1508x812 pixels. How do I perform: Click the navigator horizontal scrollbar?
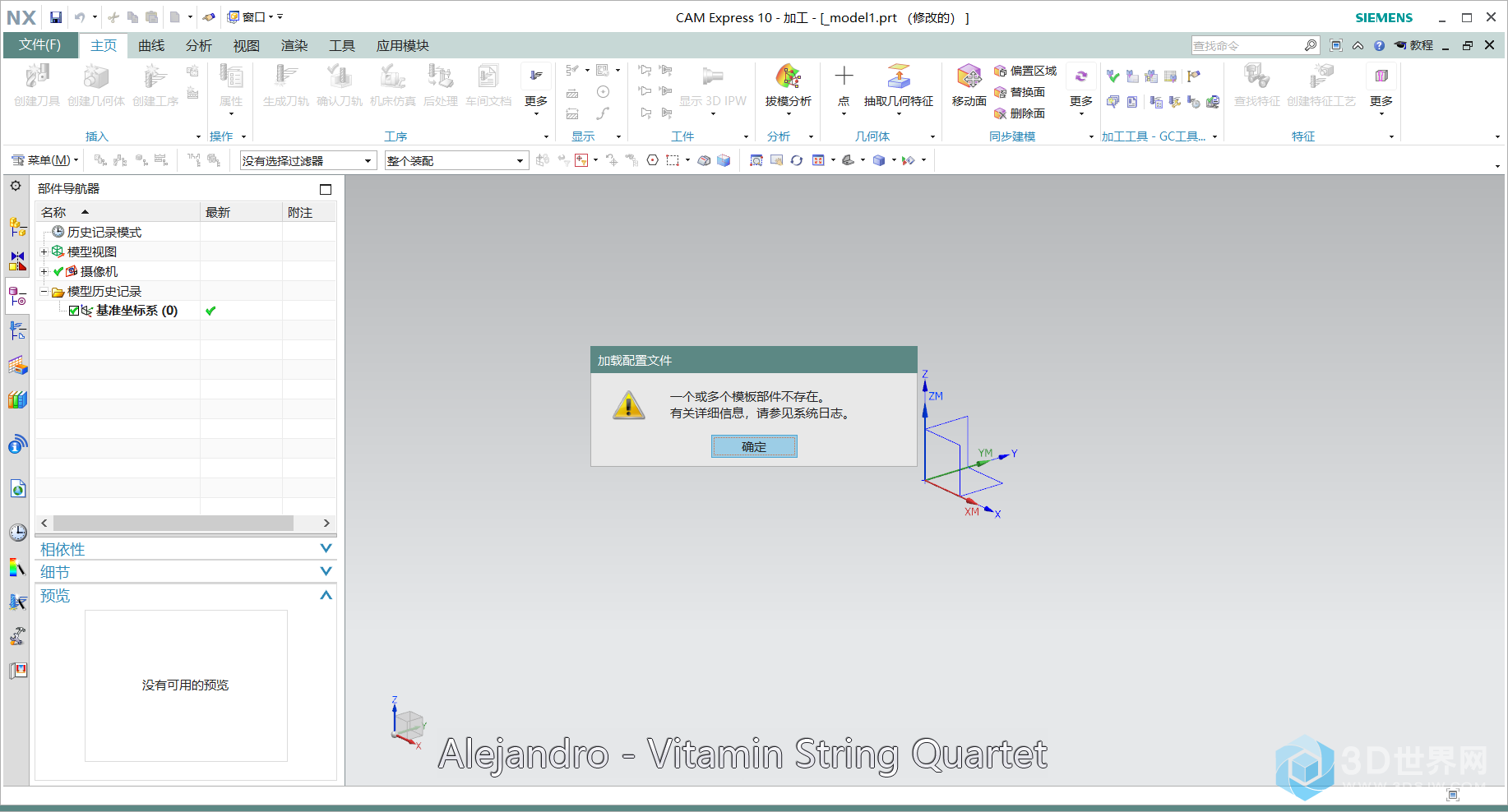coord(173,523)
